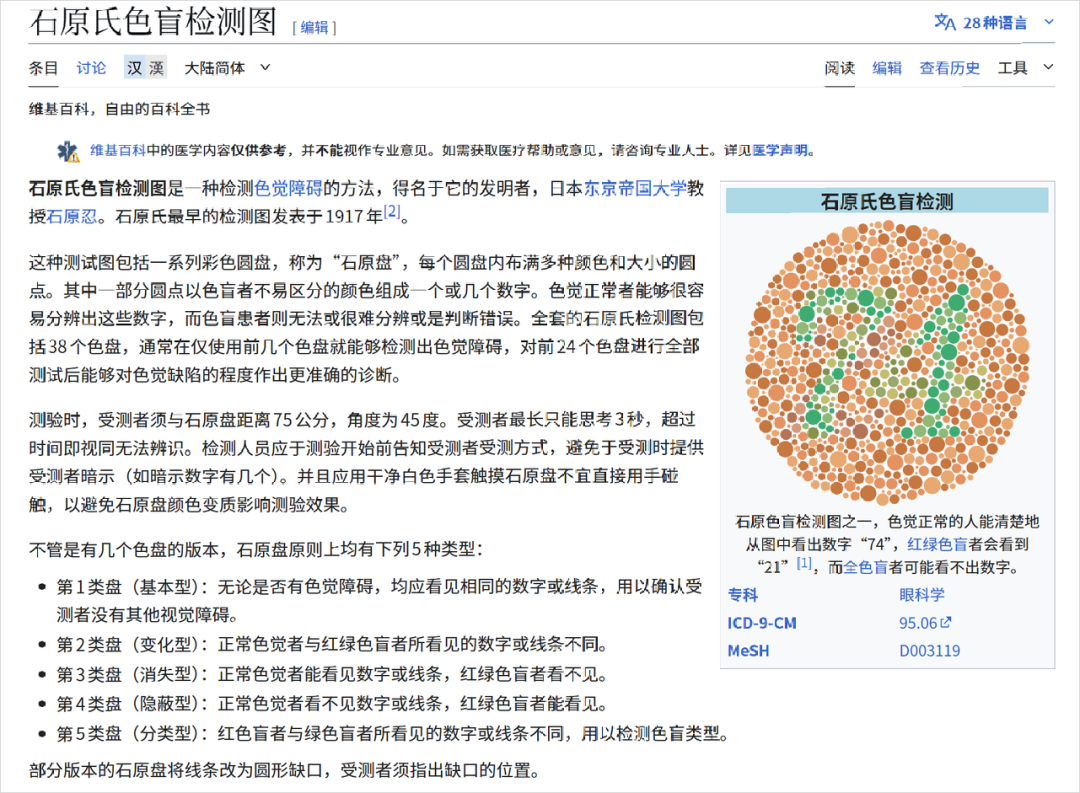Open the D003119 MeSH link

929,651
